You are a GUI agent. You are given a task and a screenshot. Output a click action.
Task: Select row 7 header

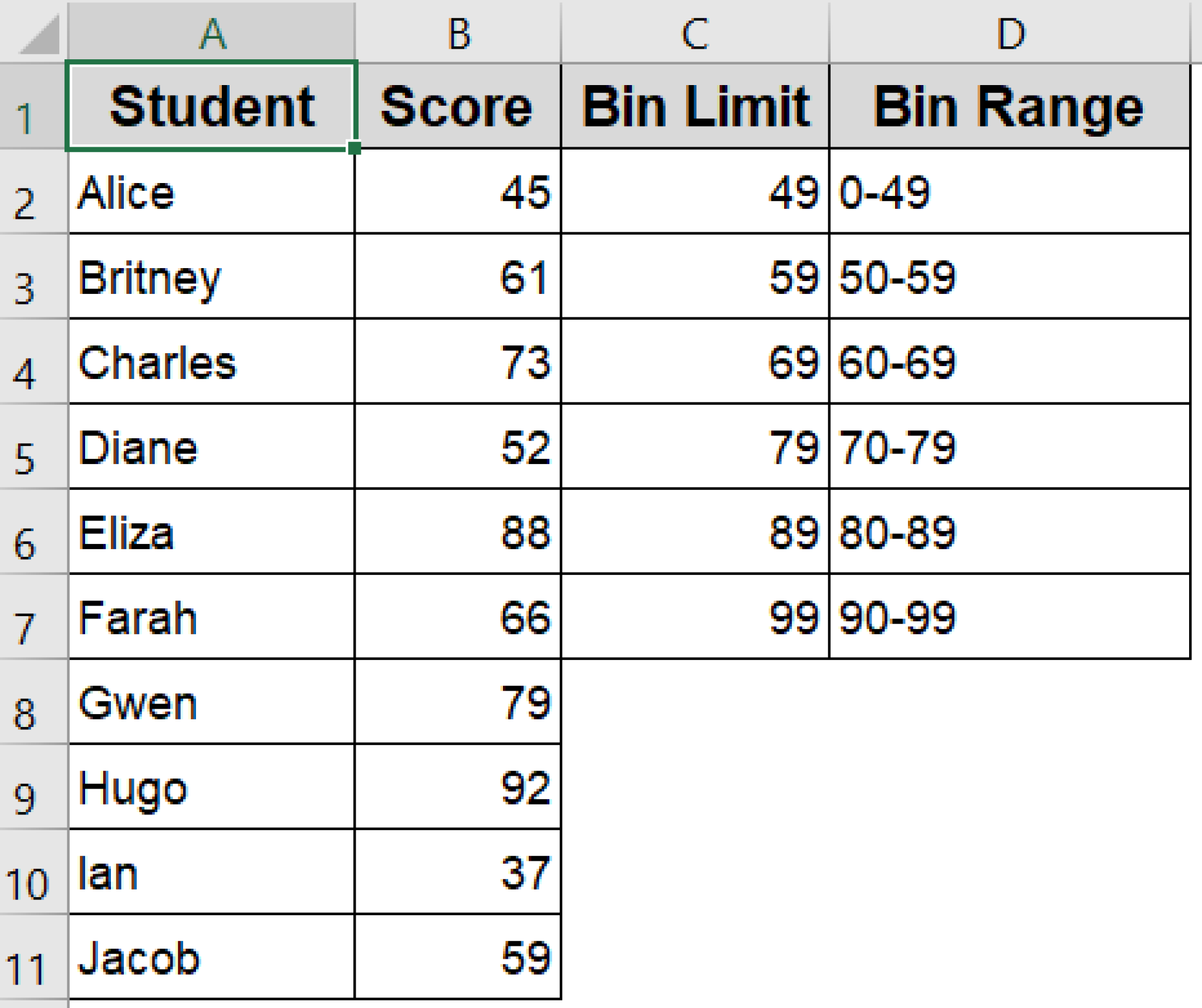[x=32, y=616]
